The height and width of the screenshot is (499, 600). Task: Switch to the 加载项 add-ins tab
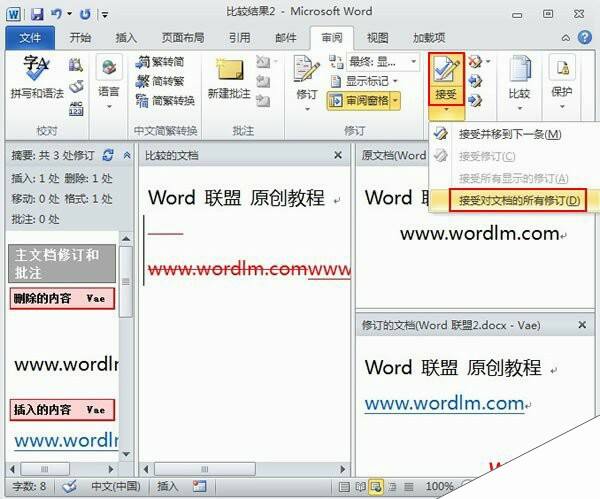point(429,38)
